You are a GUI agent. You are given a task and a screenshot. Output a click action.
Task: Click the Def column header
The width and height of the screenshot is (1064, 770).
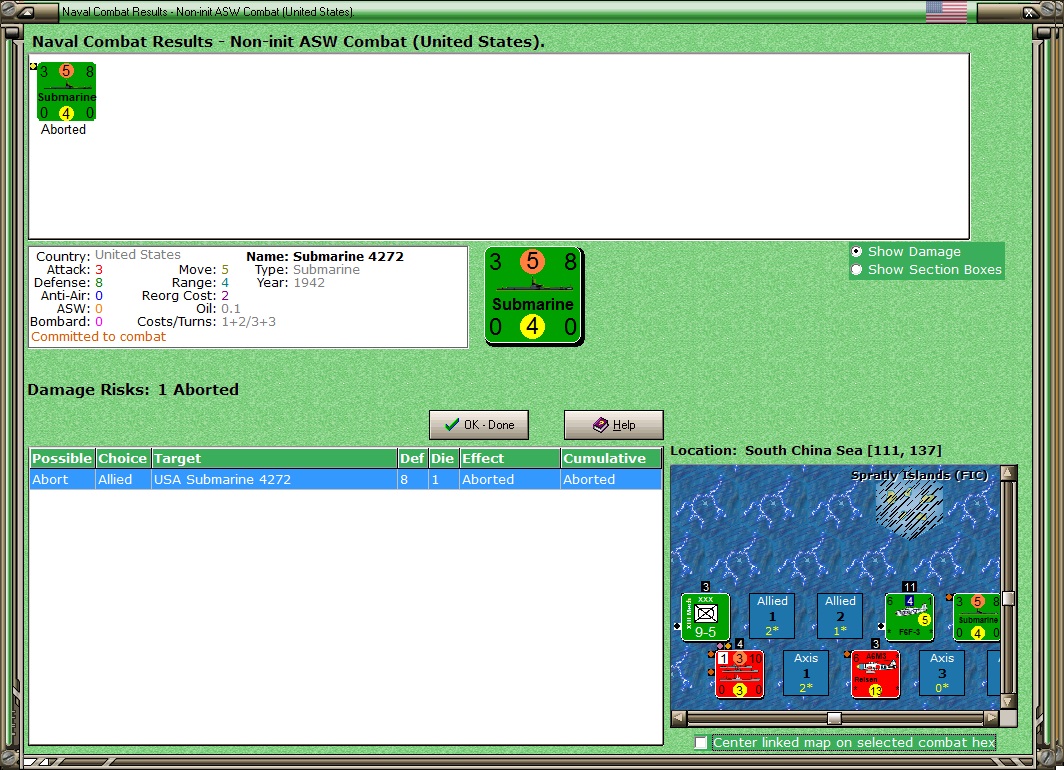tap(413, 459)
